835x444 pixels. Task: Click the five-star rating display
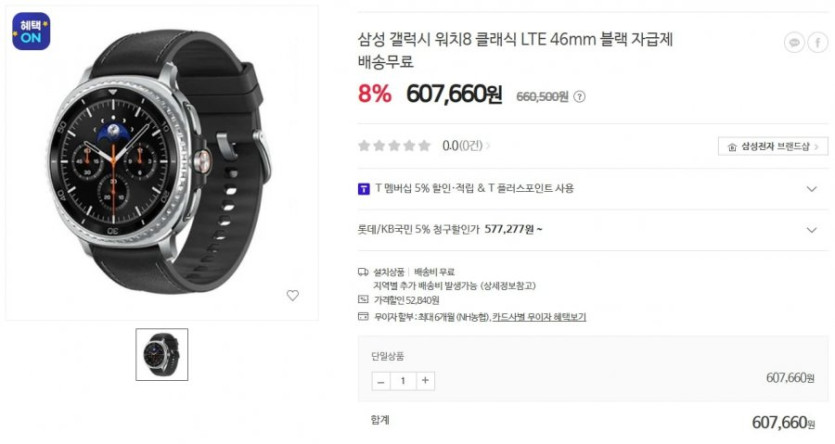coord(394,146)
